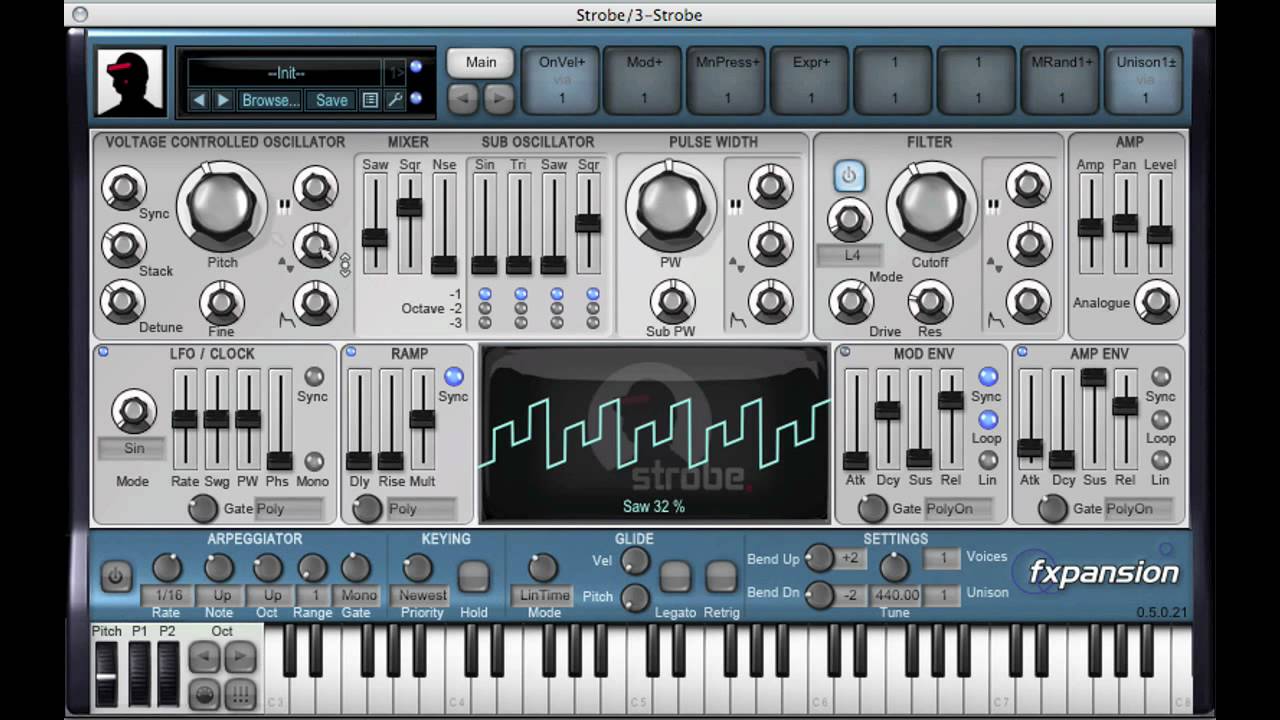Click the Res knob in Filter
Image resolution: width=1280 pixels, height=720 pixels.
tap(930, 301)
